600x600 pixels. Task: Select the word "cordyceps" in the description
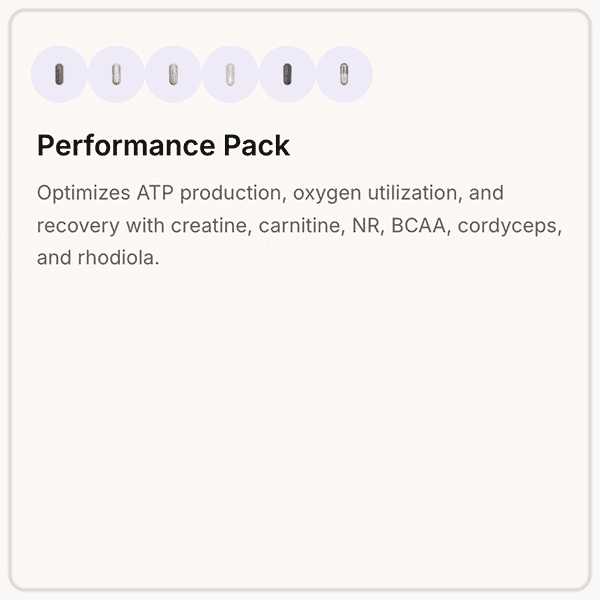click(514, 226)
